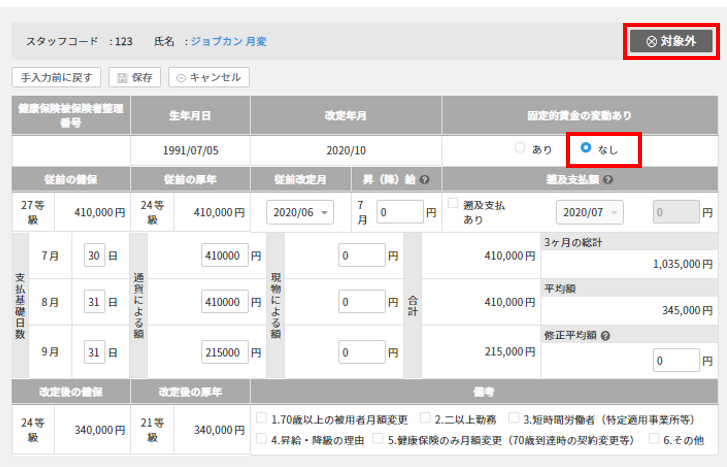Viewport: 727px width, 467px height.
Task: Enable the 遡及支払あり checkbox
Action: pyautogui.click(x=454, y=204)
